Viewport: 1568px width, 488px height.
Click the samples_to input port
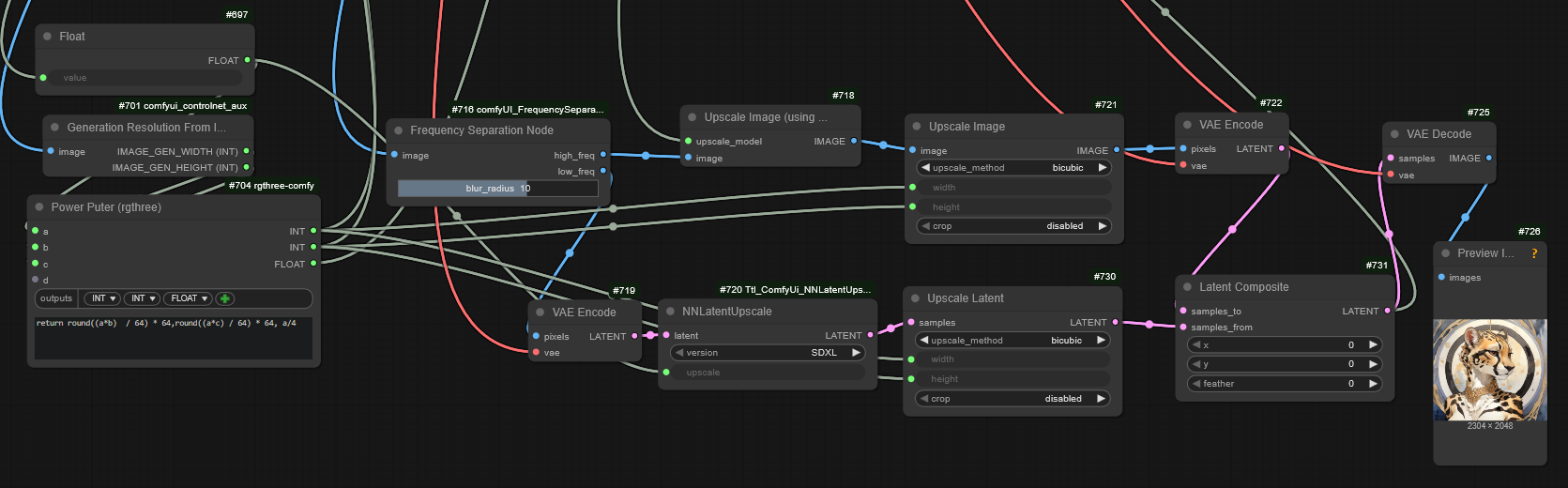(x=1183, y=311)
